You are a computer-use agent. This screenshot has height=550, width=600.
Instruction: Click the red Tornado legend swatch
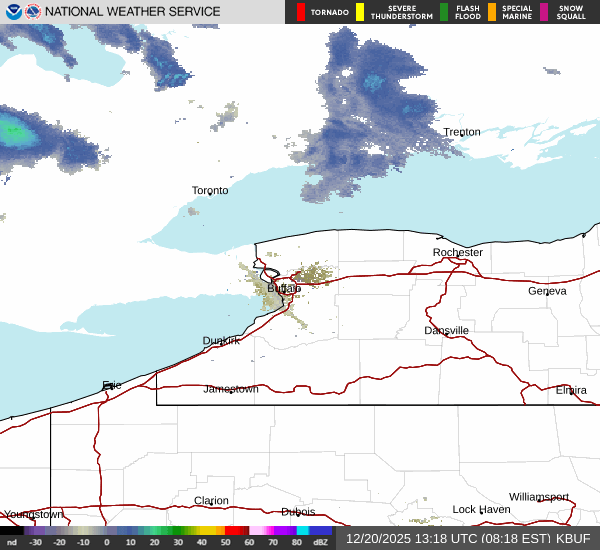pyautogui.click(x=301, y=12)
